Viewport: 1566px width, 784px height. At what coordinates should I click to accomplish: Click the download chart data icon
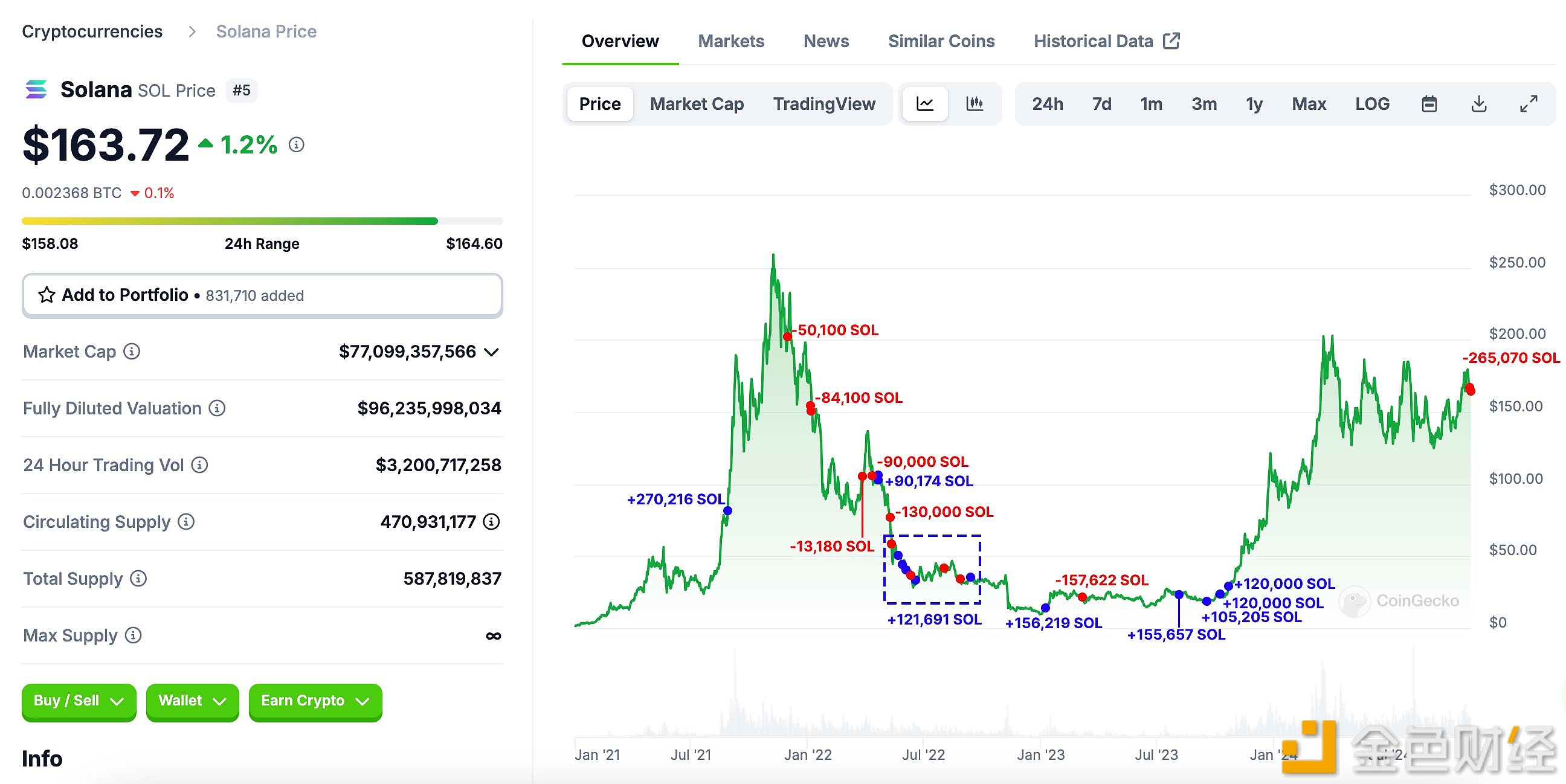pos(1479,104)
